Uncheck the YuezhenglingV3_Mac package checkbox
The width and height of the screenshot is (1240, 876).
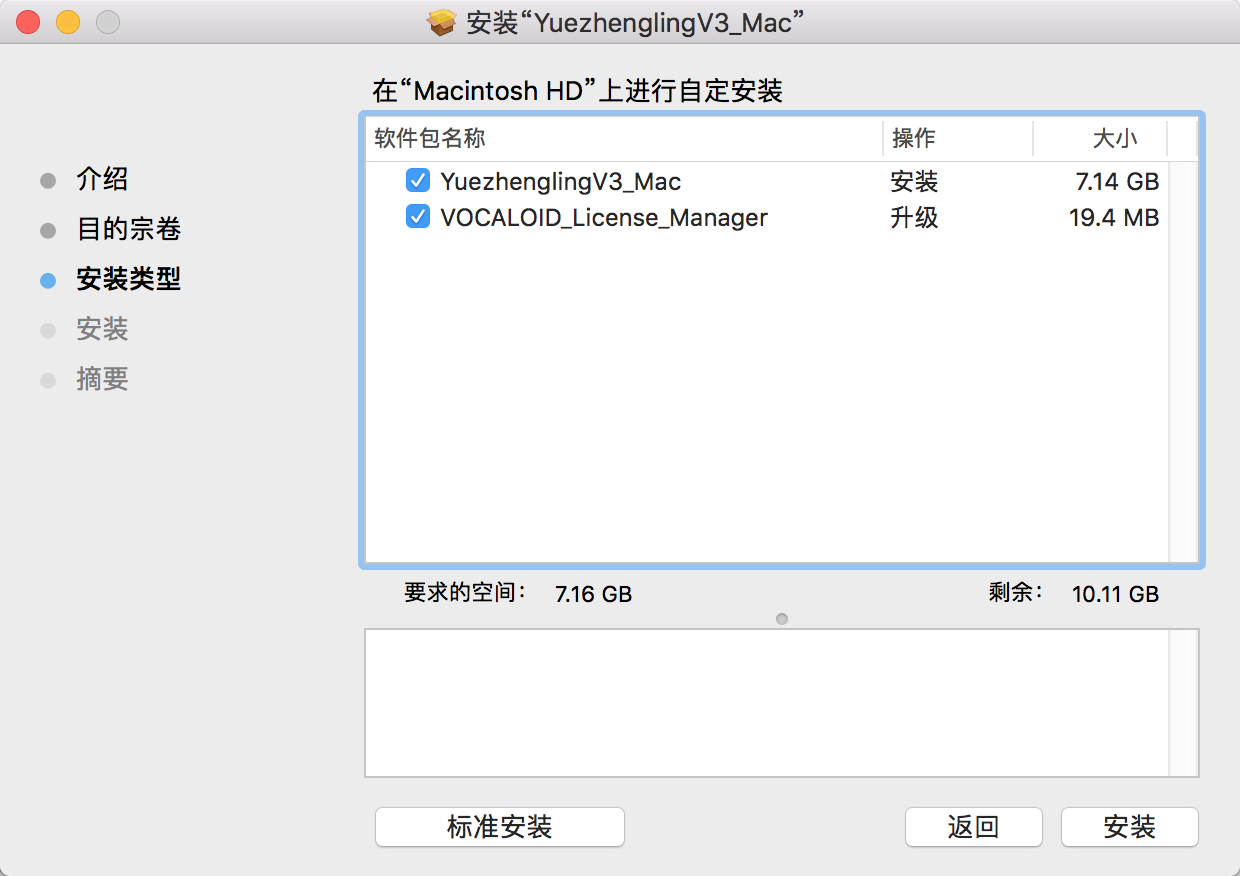pyautogui.click(x=418, y=181)
